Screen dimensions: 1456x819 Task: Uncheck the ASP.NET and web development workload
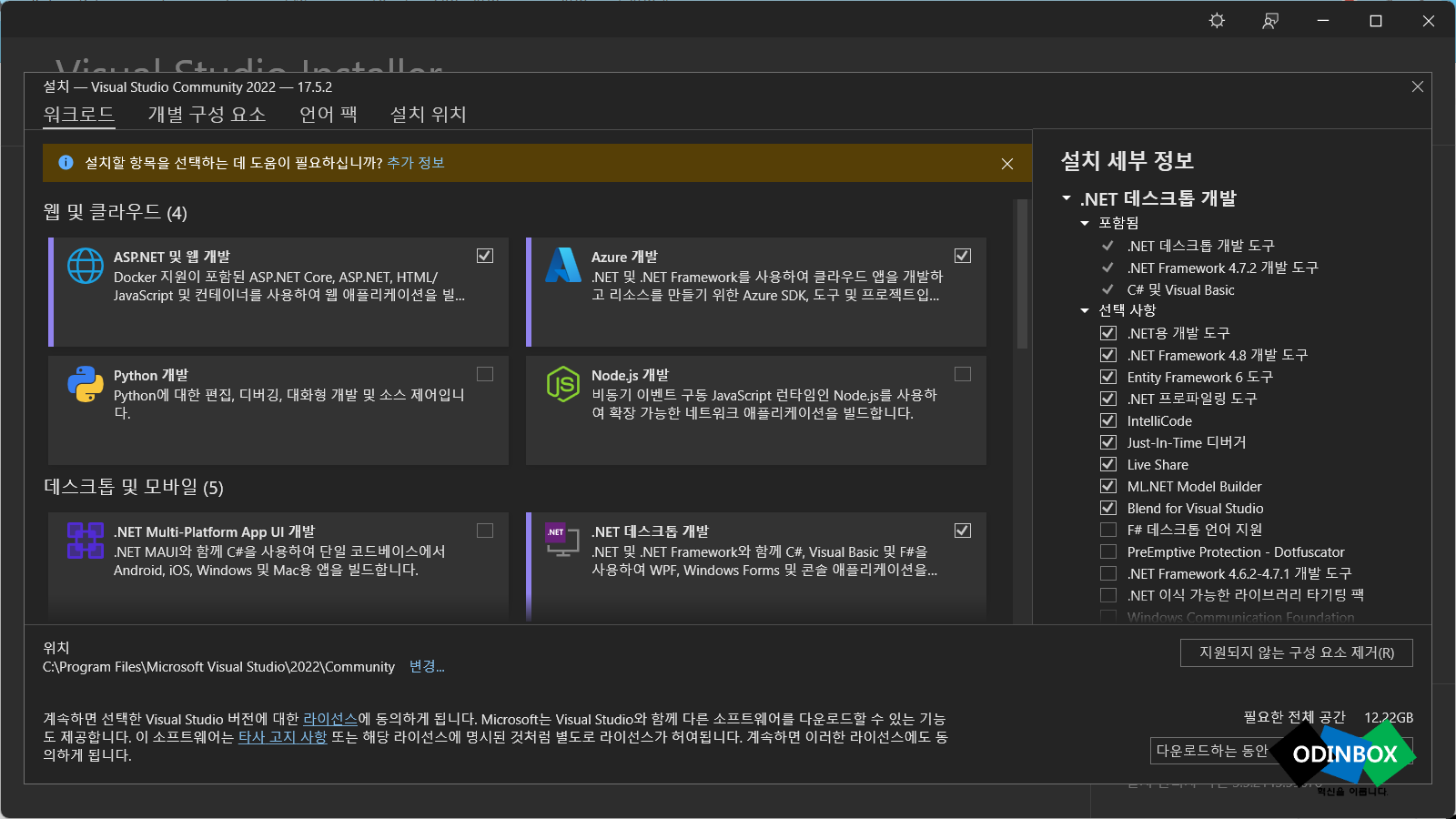[485, 256]
